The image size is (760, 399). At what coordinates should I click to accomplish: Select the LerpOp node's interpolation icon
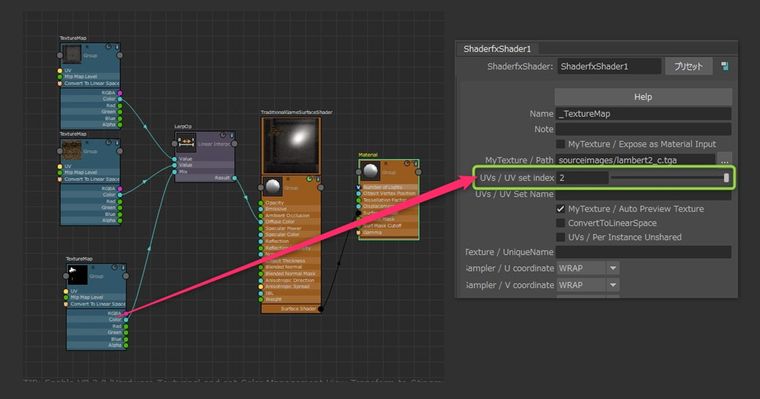point(186,142)
